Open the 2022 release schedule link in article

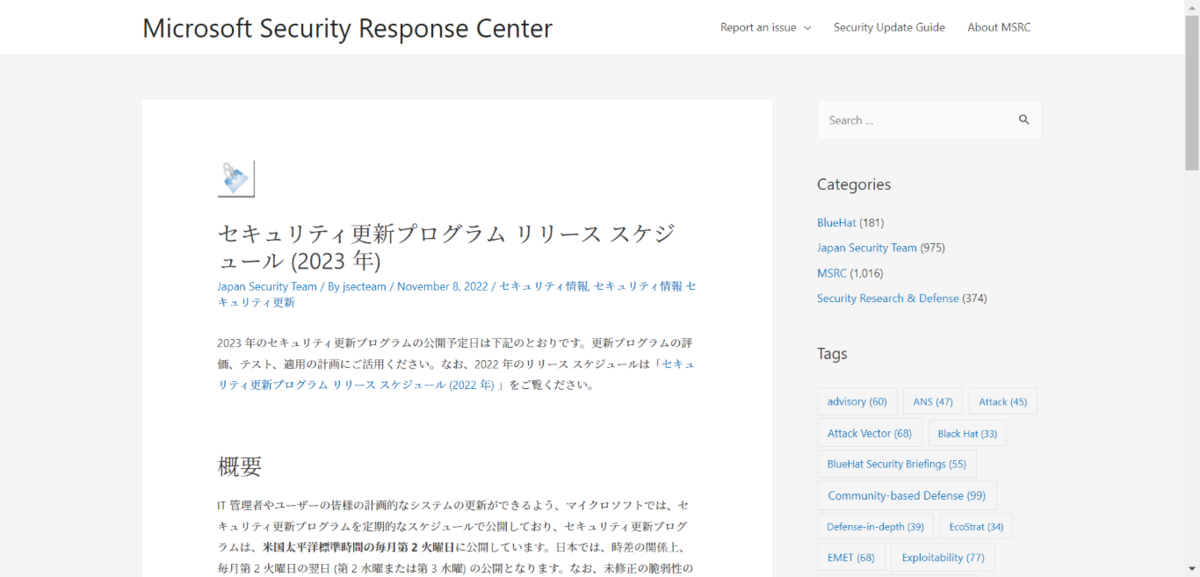[456, 374]
